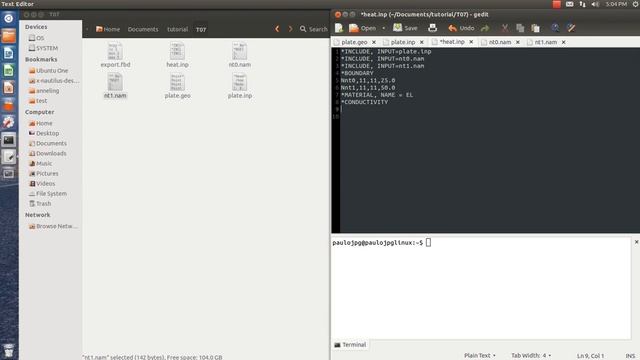Image resolution: width=640 pixels, height=360 pixels.
Task: Open Music in the sidebar
Action: (x=40, y=163)
